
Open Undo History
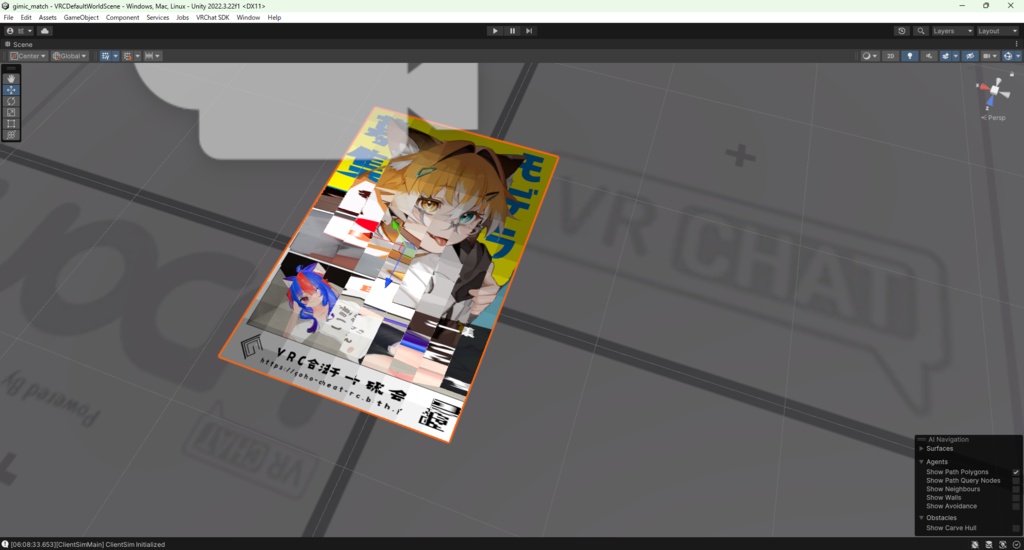[x=902, y=31]
